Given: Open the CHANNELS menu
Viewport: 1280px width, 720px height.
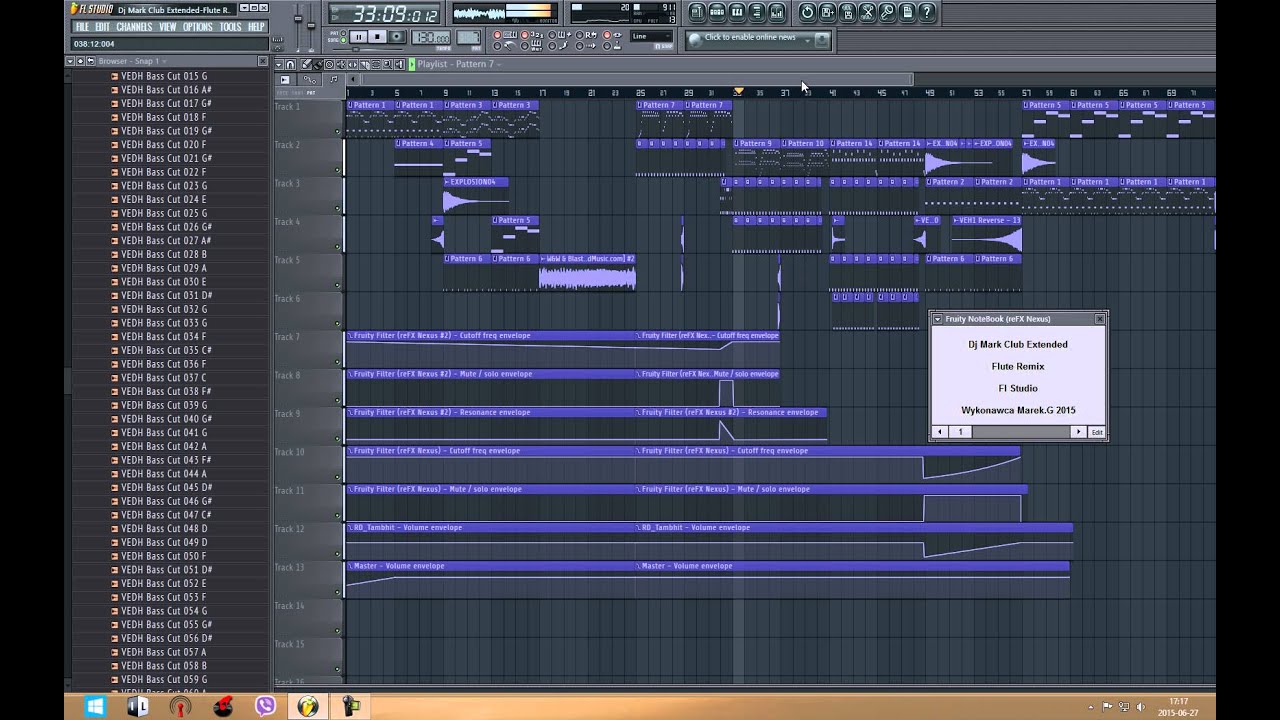Looking at the screenshot, I should click(134, 27).
